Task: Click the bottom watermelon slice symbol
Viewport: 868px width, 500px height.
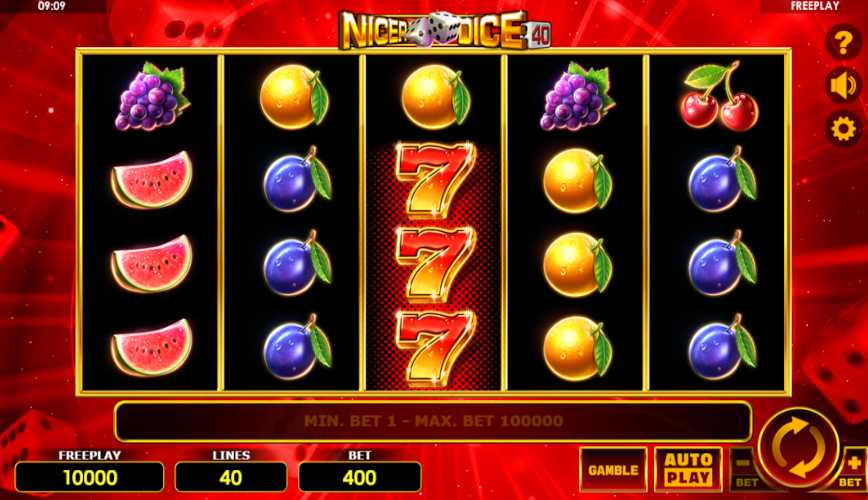Action: pos(151,347)
